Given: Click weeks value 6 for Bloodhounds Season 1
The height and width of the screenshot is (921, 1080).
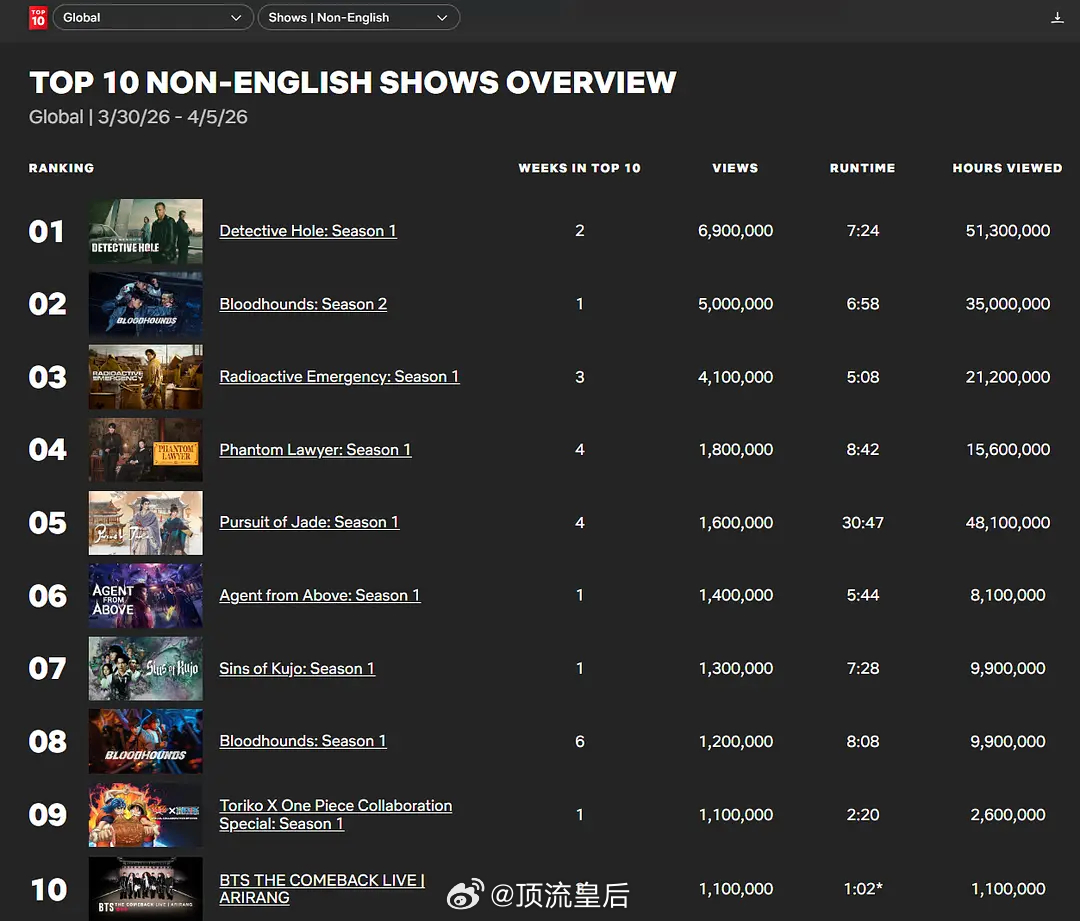Looking at the screenshot, I should pos(580,741).
